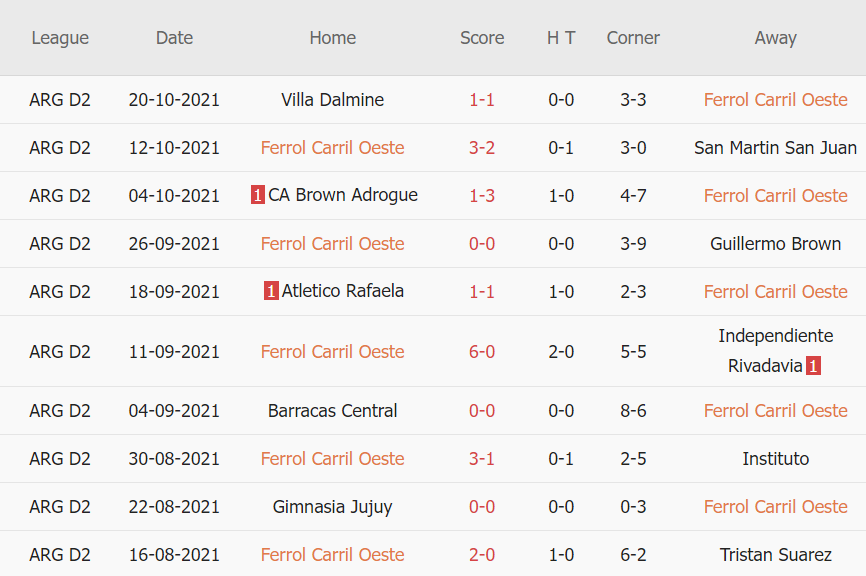866x576 pixels.
Task: Click the League column header
Action: coord(60,38)
